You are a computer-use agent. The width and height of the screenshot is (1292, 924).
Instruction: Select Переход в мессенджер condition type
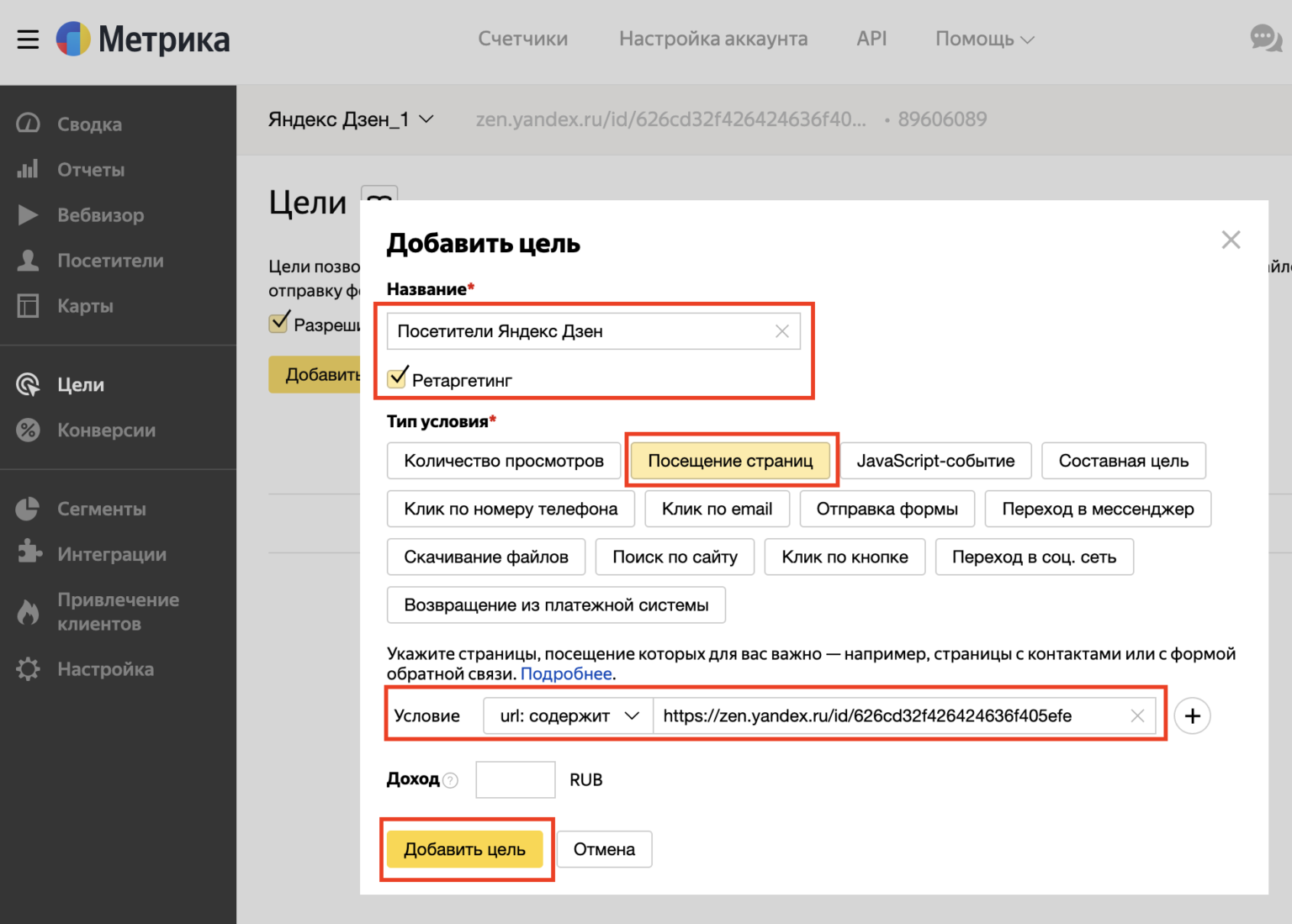click(x=1098, y=509)
